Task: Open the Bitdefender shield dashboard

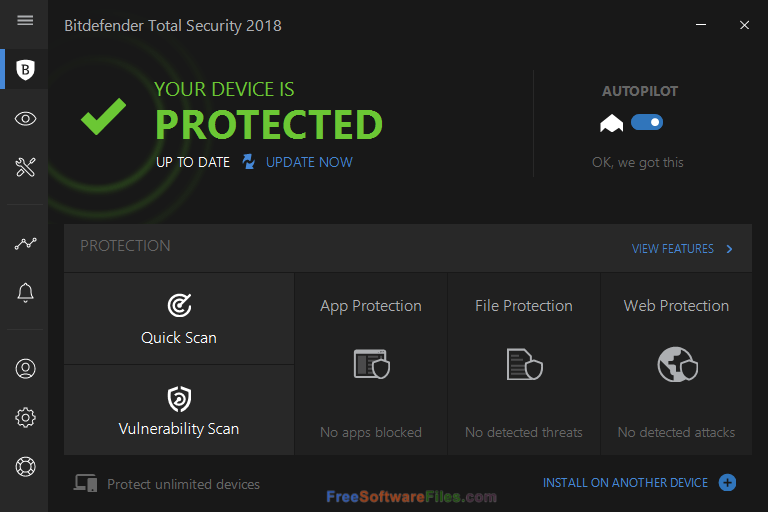Action: coord(25,70)
